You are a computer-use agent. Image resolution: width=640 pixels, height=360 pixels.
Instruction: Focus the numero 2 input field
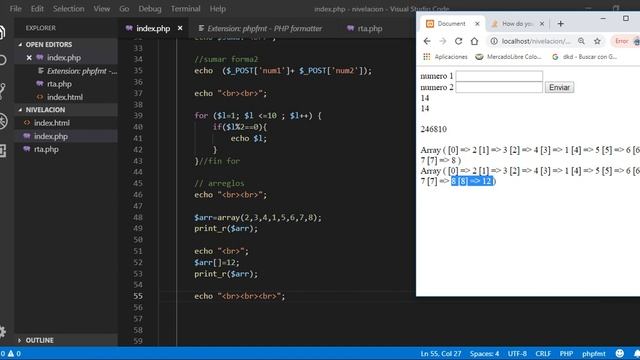click(499, 87)
